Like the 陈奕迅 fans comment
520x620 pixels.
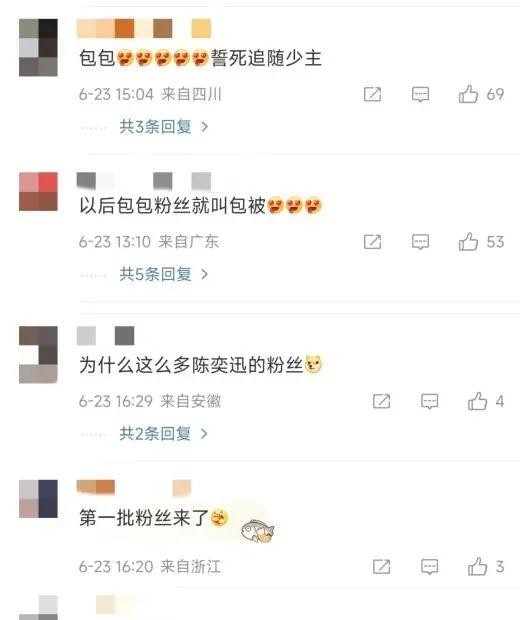[x=477, y=401]
